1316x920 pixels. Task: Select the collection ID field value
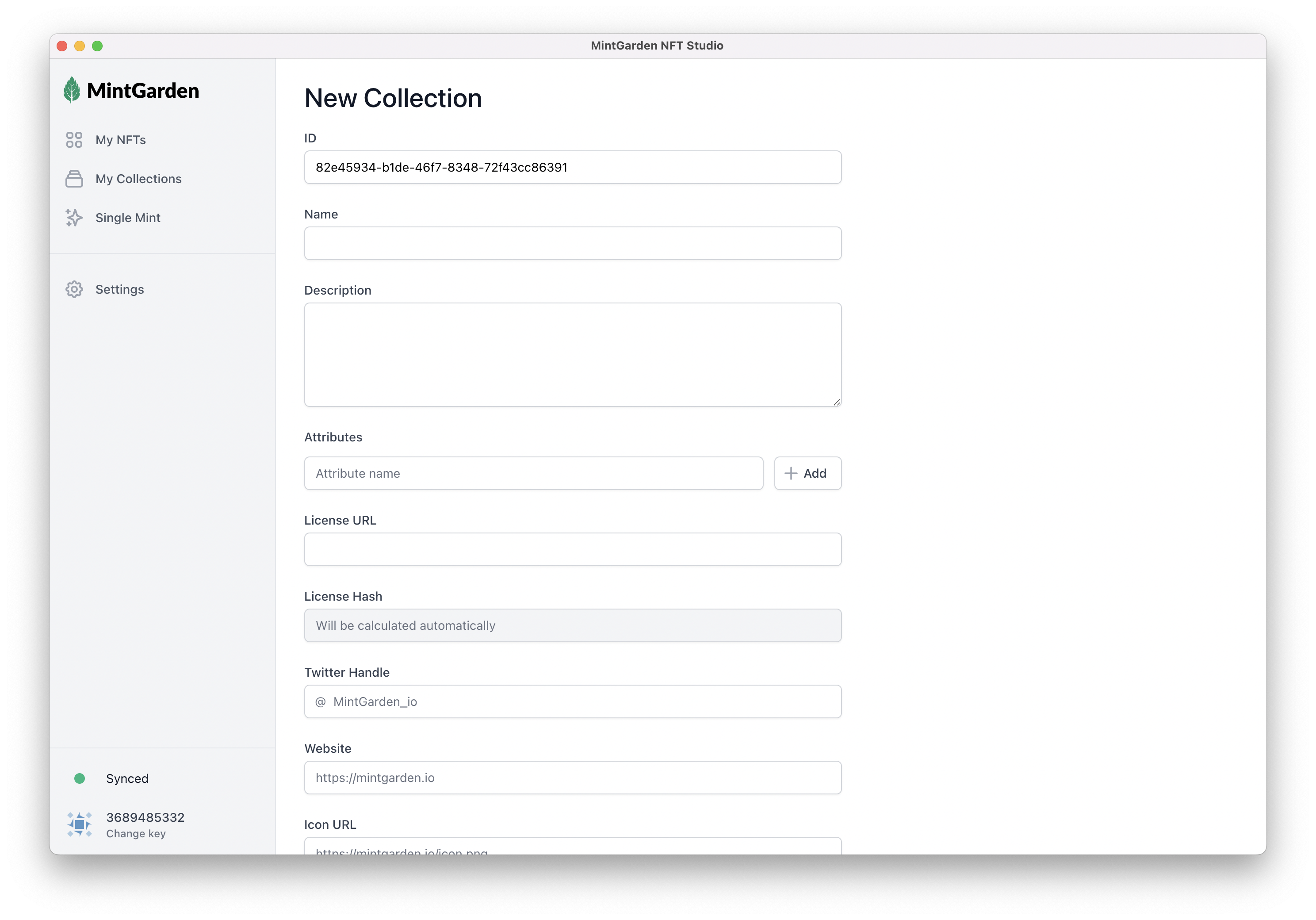coord(572,167)
